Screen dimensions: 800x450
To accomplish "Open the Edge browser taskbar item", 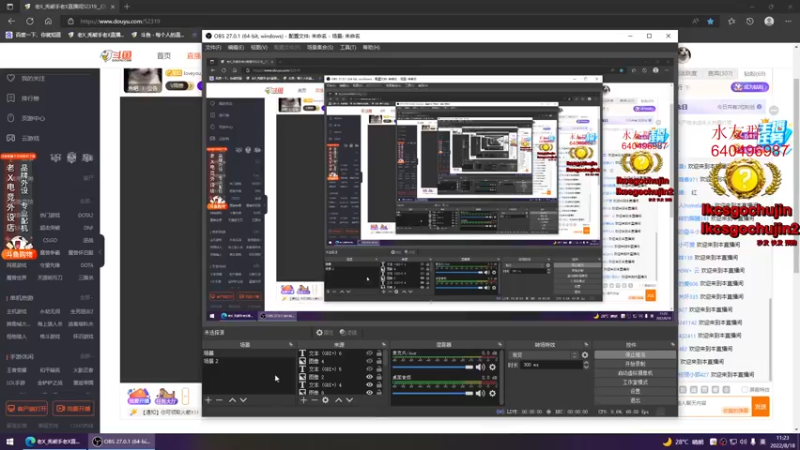I will pos(53,442).
